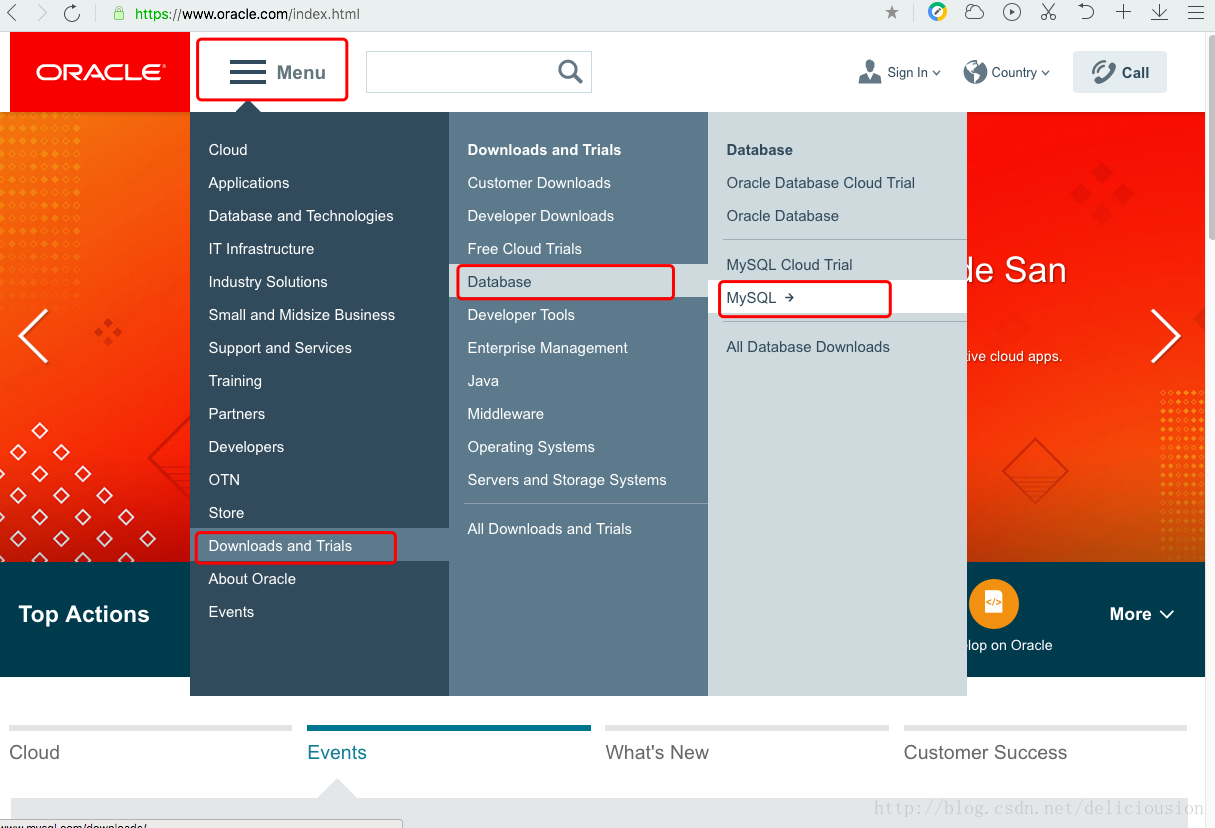Open the cloud icon in browser toolbar
Image resolution: width=1215 pixels, height=828 pixels.
pyautogui.click(x=974, y=12)
